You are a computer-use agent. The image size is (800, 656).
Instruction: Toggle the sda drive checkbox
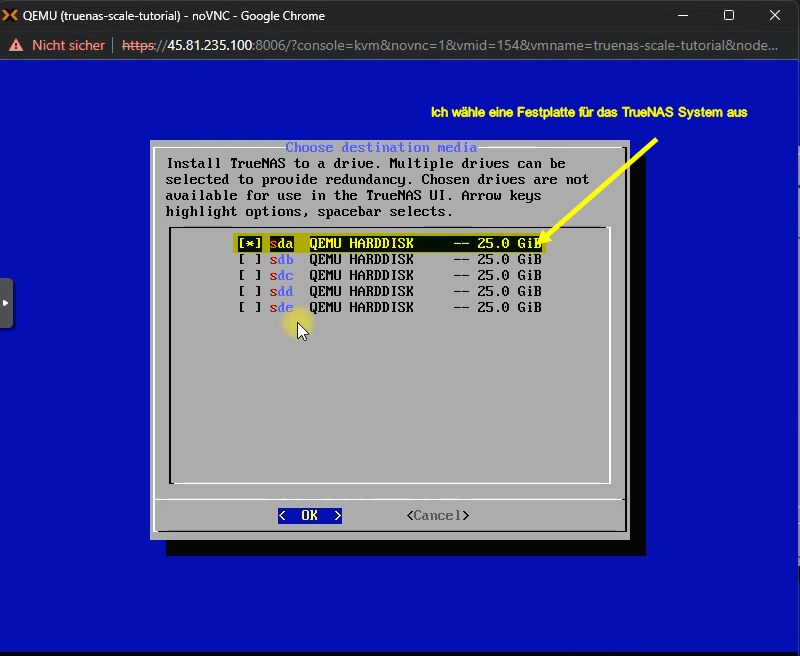[250, 243]
